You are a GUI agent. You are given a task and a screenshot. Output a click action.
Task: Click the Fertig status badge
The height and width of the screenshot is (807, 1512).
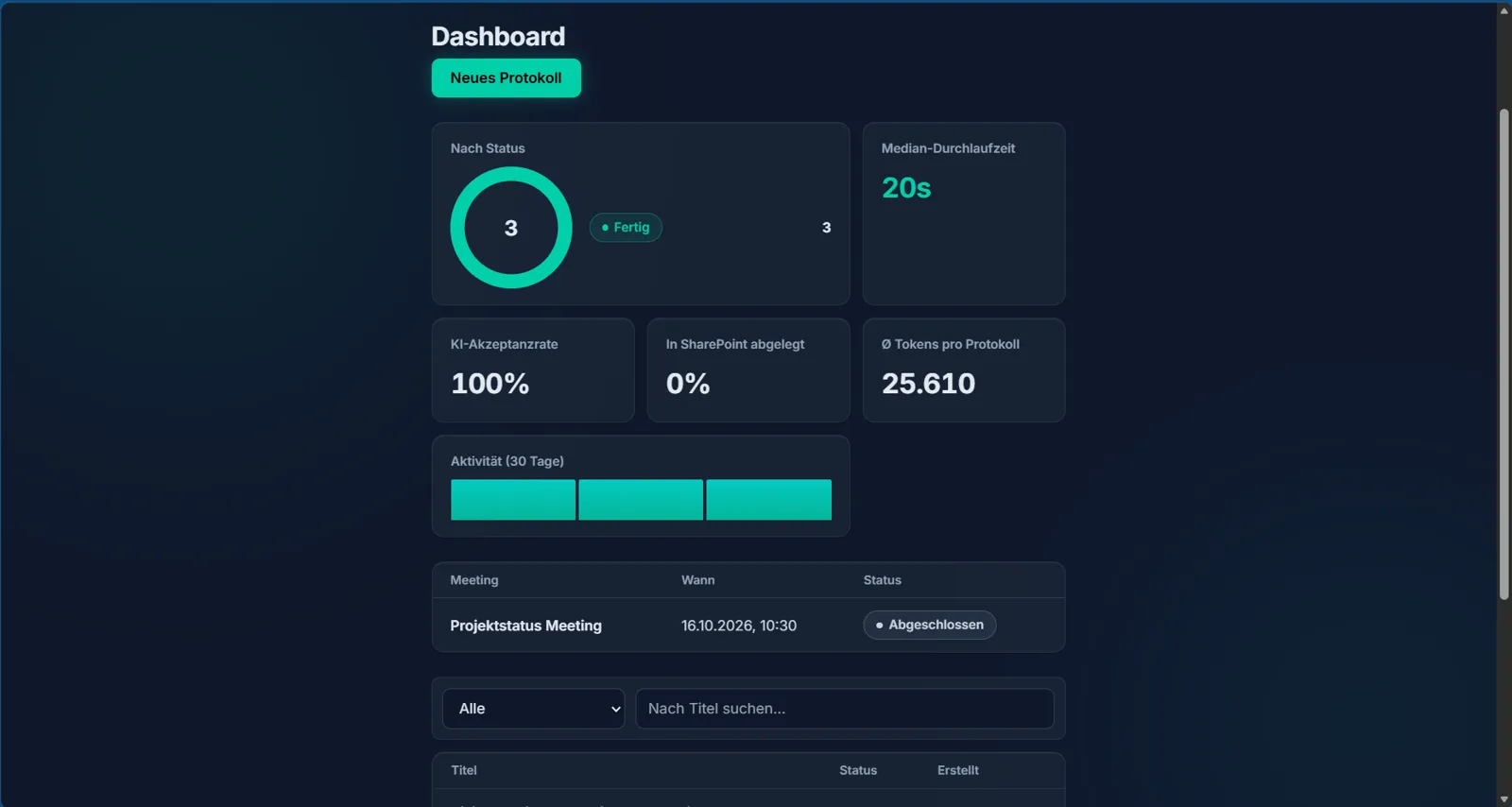tap(626, 228)
